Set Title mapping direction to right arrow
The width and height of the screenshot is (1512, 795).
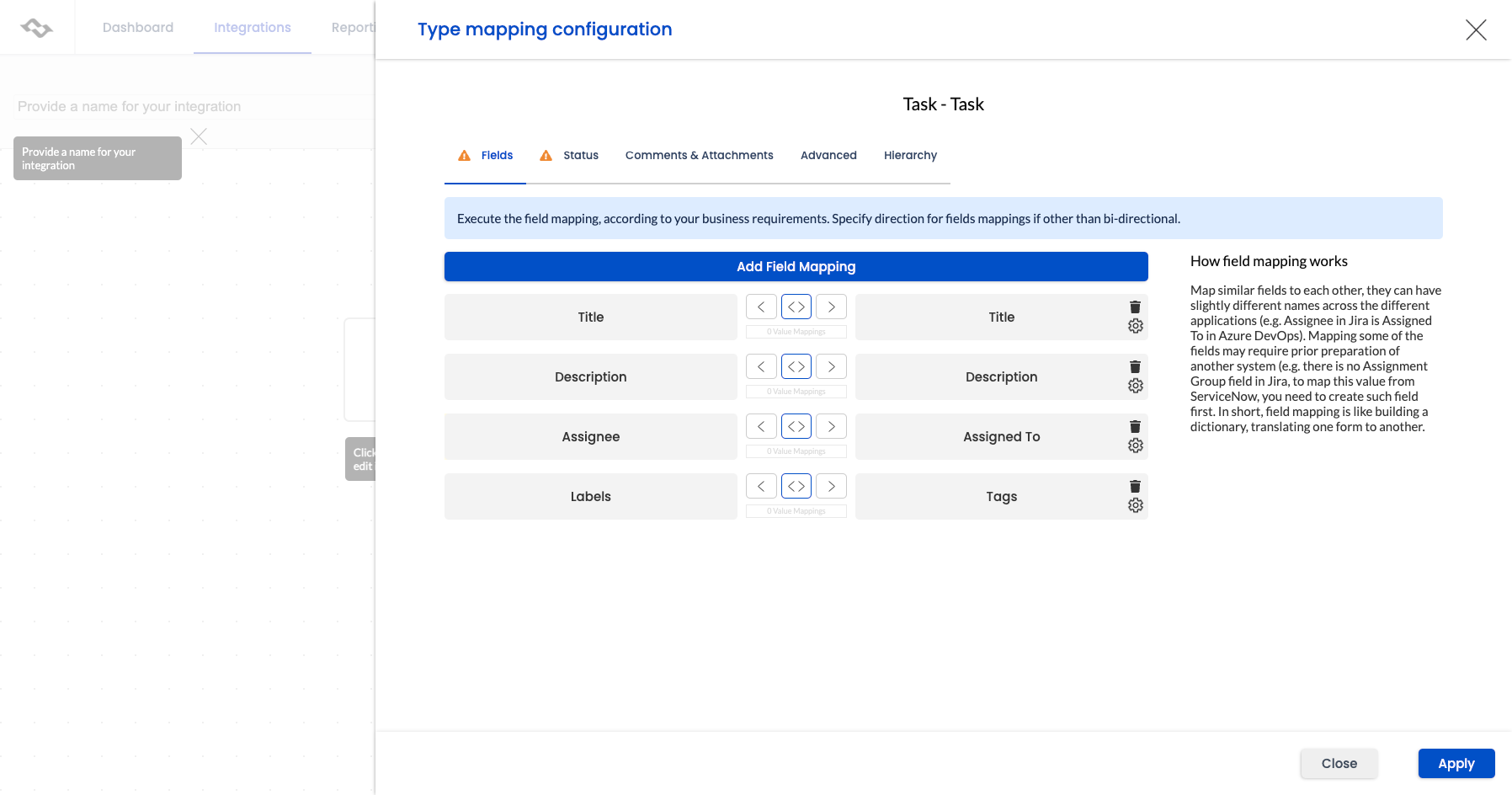(x=832, y=307)
